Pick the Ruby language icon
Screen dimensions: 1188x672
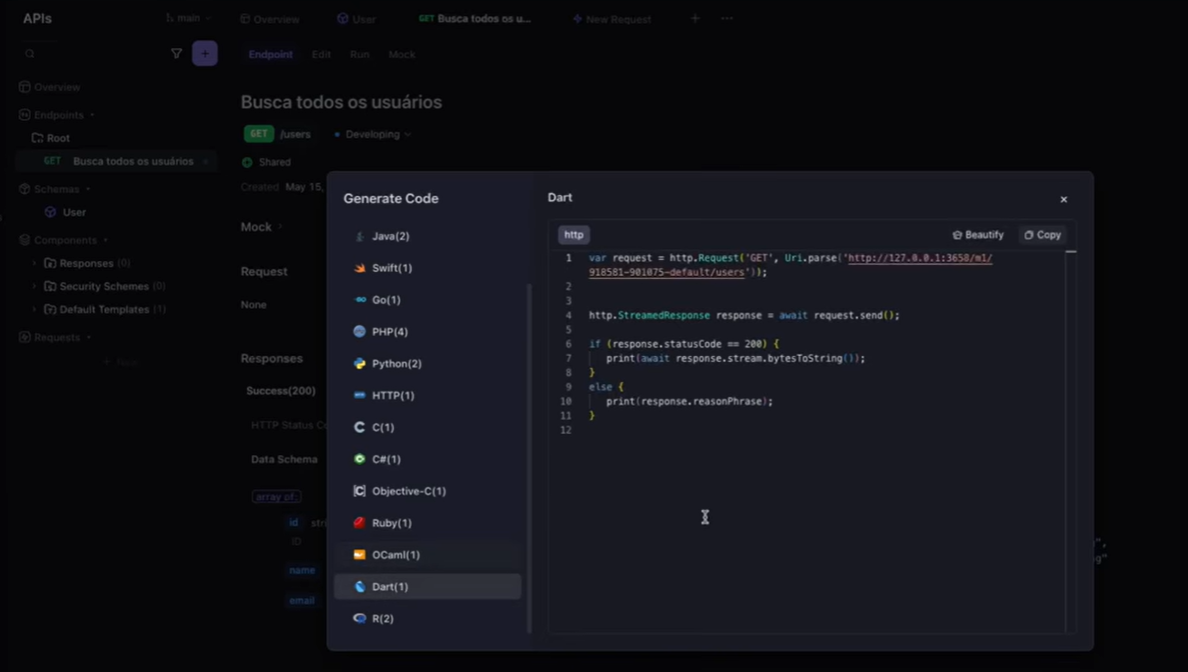click(x=359, y=523)
